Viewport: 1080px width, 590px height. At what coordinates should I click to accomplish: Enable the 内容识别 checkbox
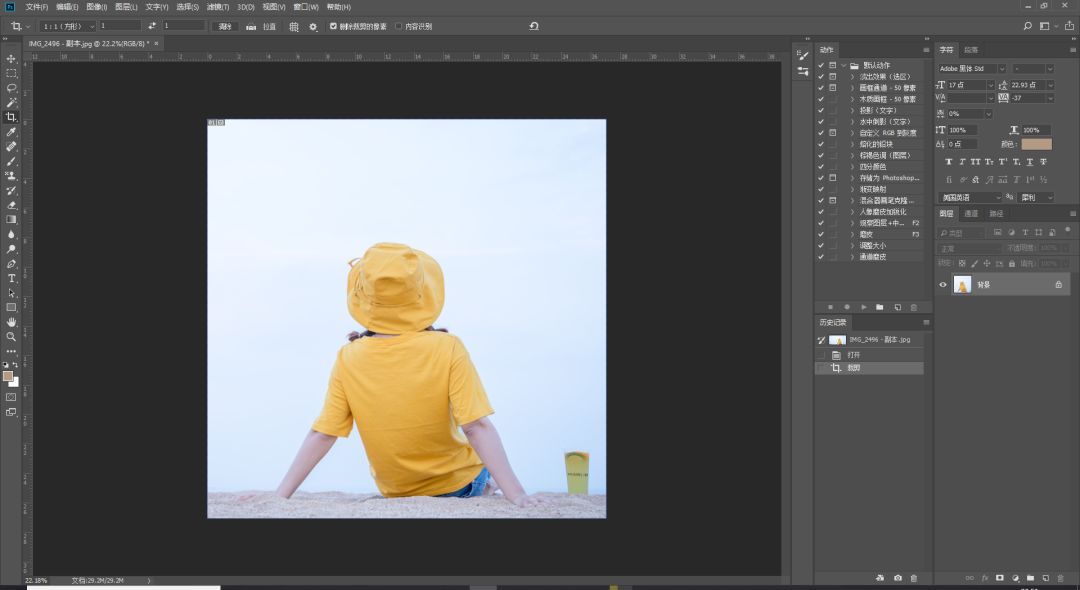pyautogui.click(x=399, y=26)
